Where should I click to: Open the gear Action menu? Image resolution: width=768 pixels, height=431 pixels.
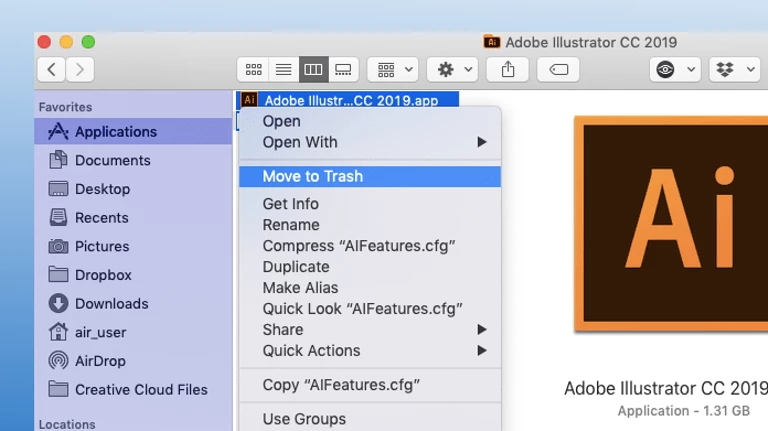pyautogui.click(x=453, y=70)
